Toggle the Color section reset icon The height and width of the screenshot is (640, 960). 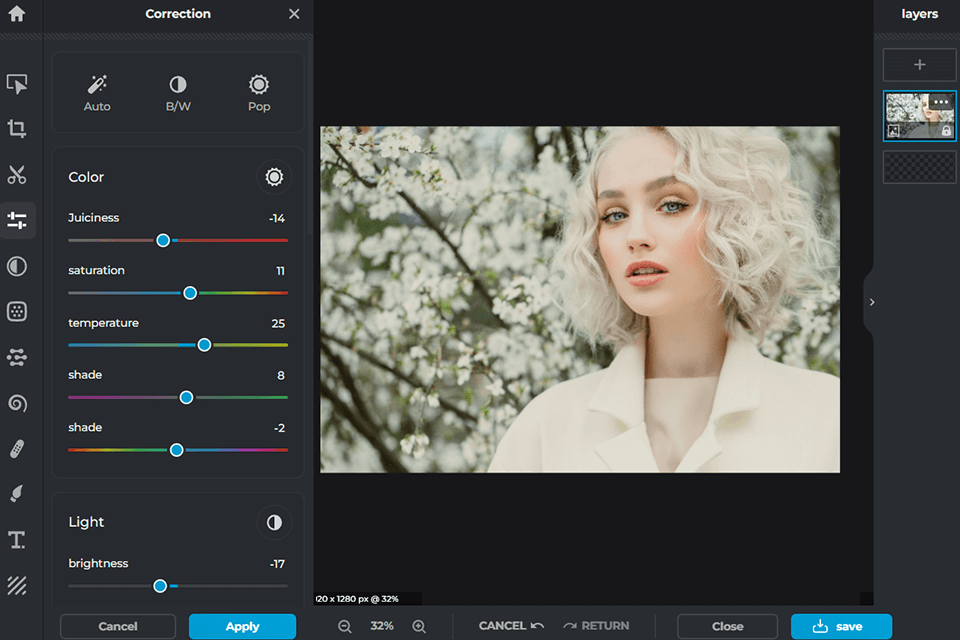click(x=274, y=177)
